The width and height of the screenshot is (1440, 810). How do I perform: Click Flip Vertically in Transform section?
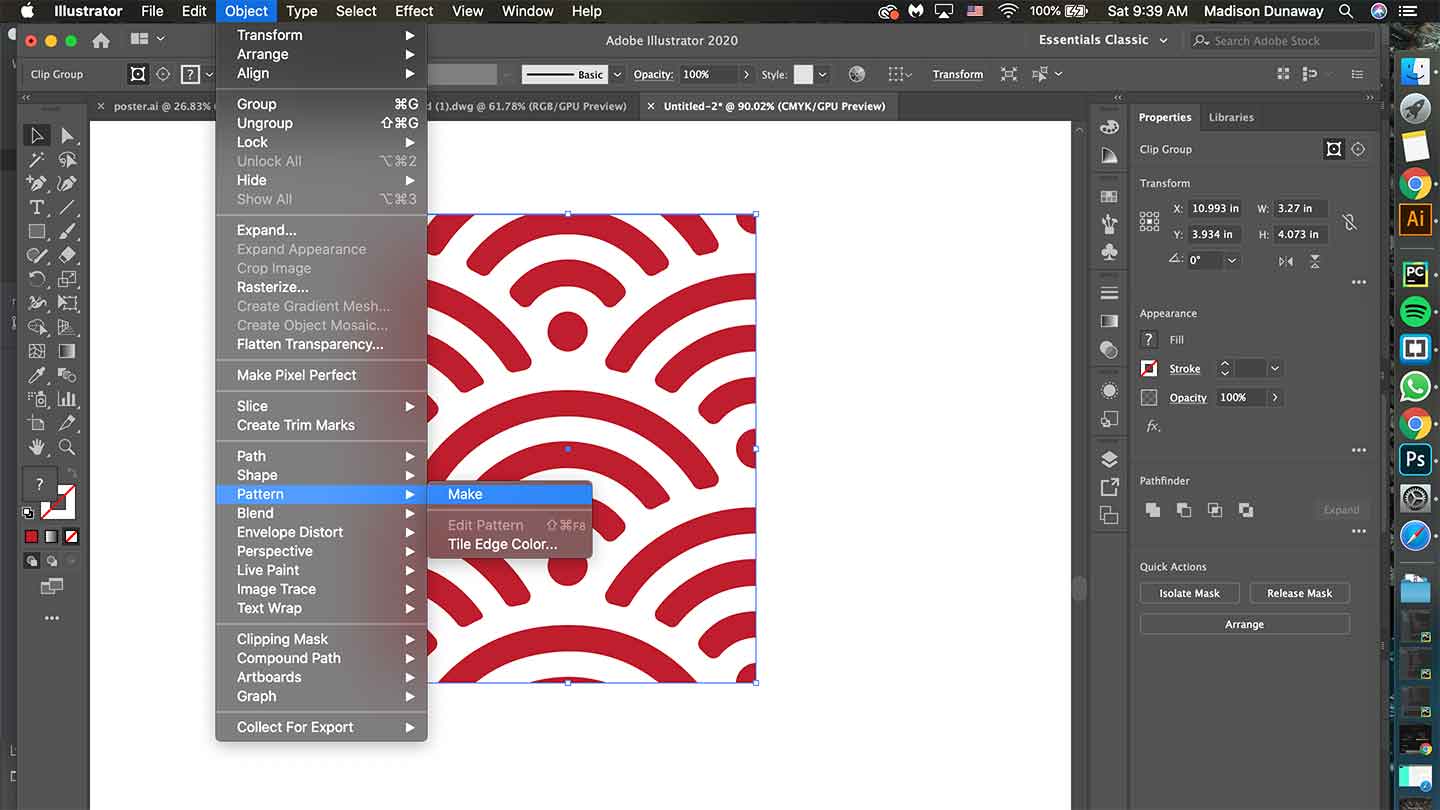1315,260
